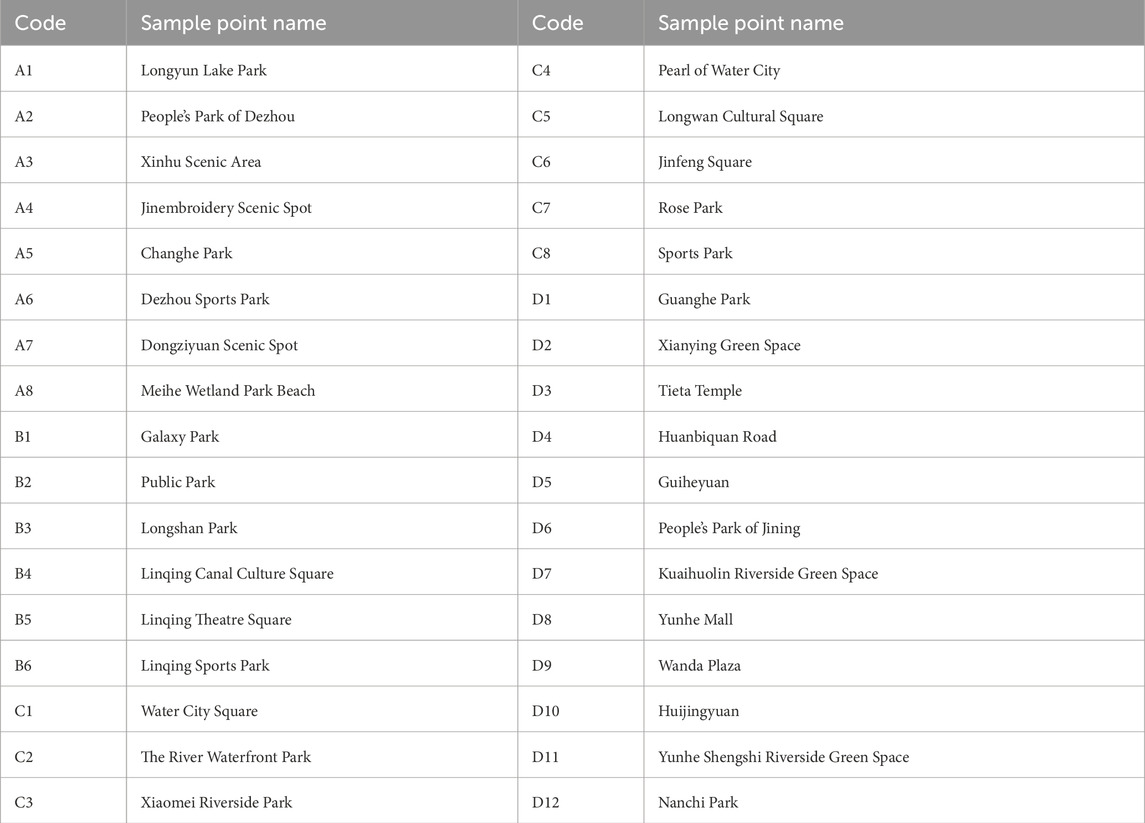Select Longwan Cultural Square entry
The image size is (1145, 823).
click(741, 116)
